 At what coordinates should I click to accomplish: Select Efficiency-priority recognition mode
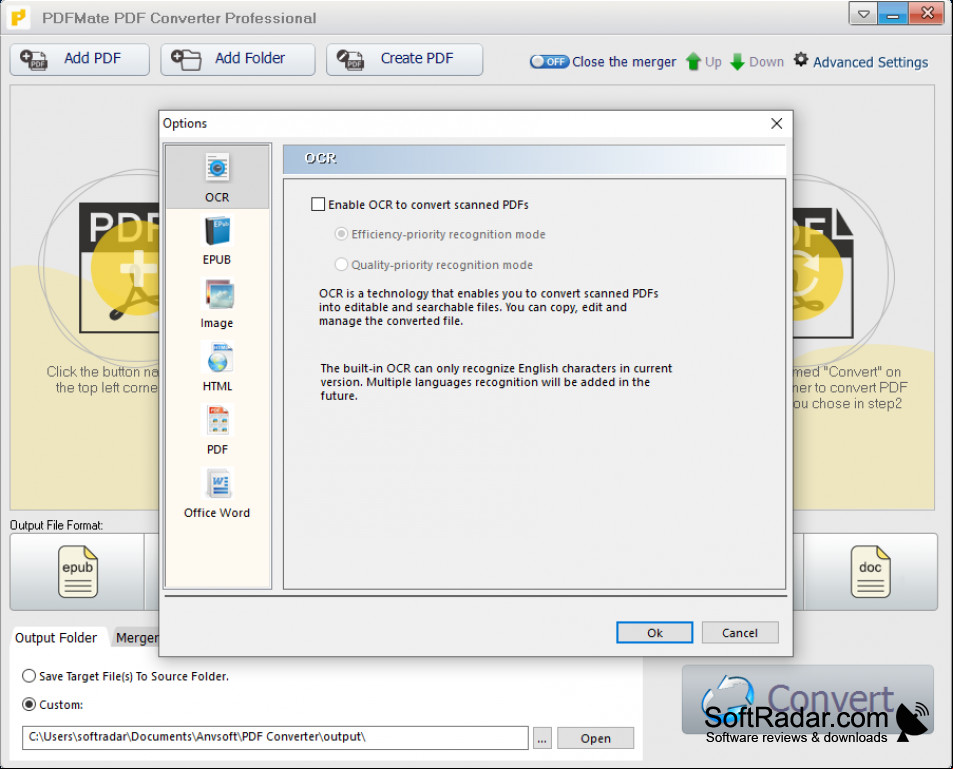coord(342,234)
